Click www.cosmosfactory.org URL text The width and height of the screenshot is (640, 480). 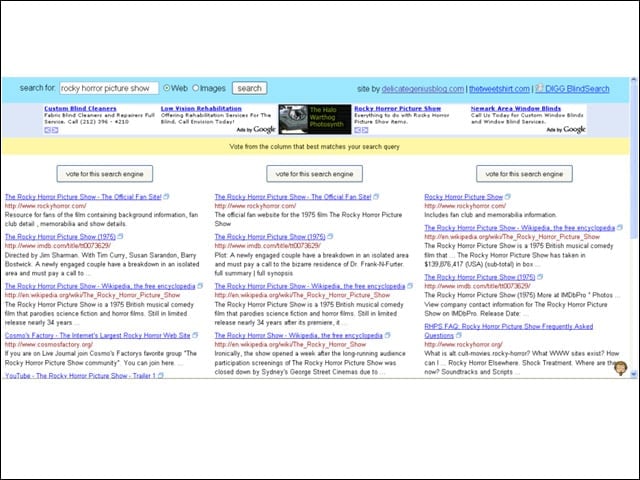click(x=49, y=344)
